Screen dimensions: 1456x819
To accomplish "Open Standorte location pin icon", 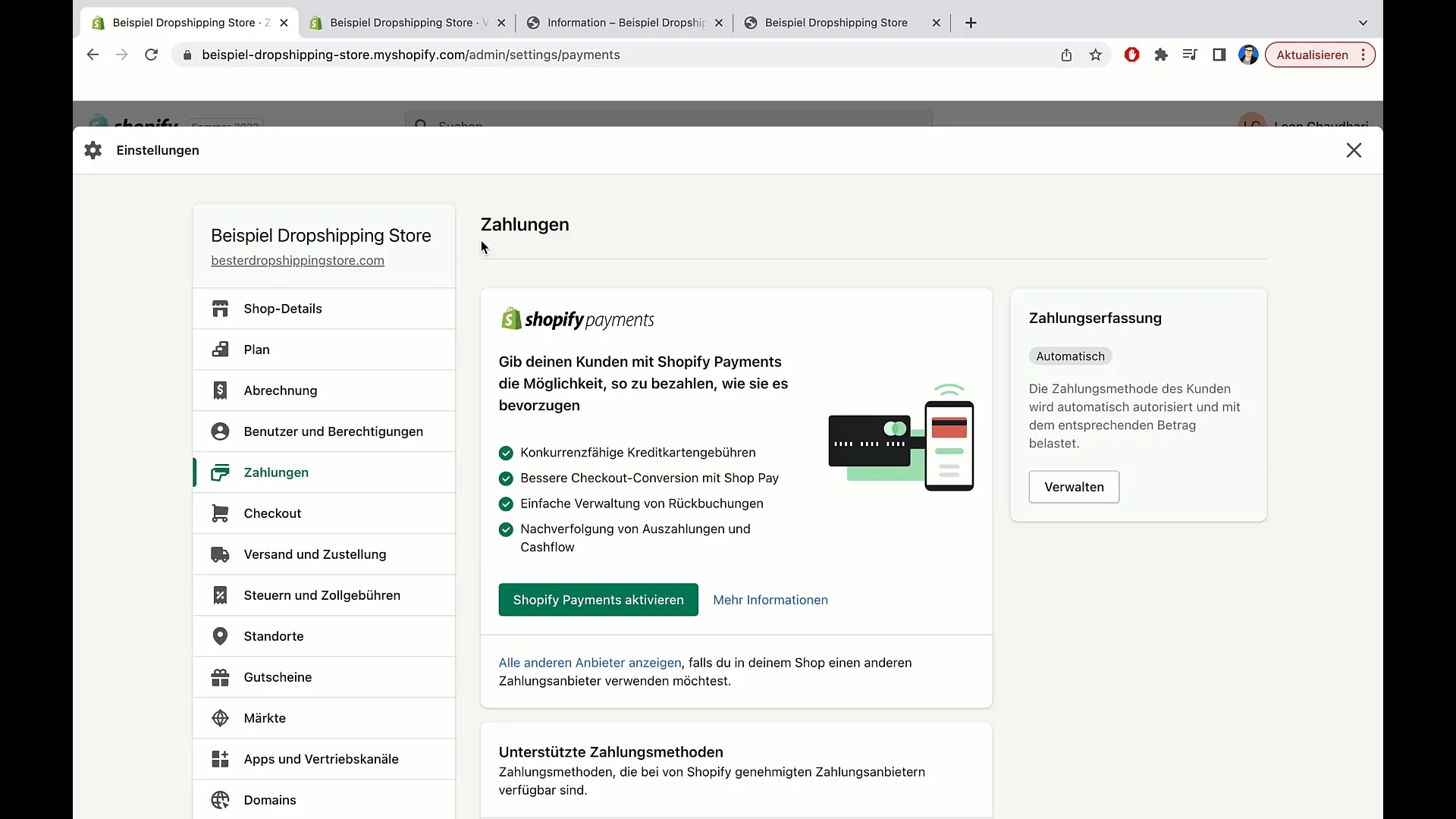I will (220, 636).
